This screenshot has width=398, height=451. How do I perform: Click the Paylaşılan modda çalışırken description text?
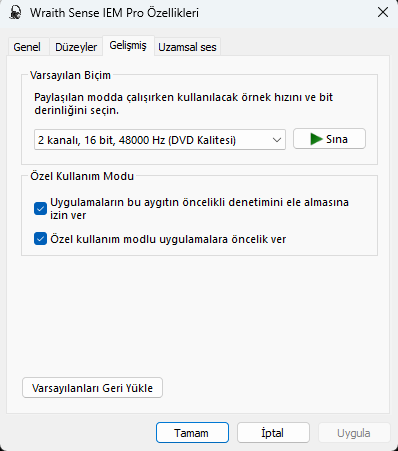click(x=184, y=104)
